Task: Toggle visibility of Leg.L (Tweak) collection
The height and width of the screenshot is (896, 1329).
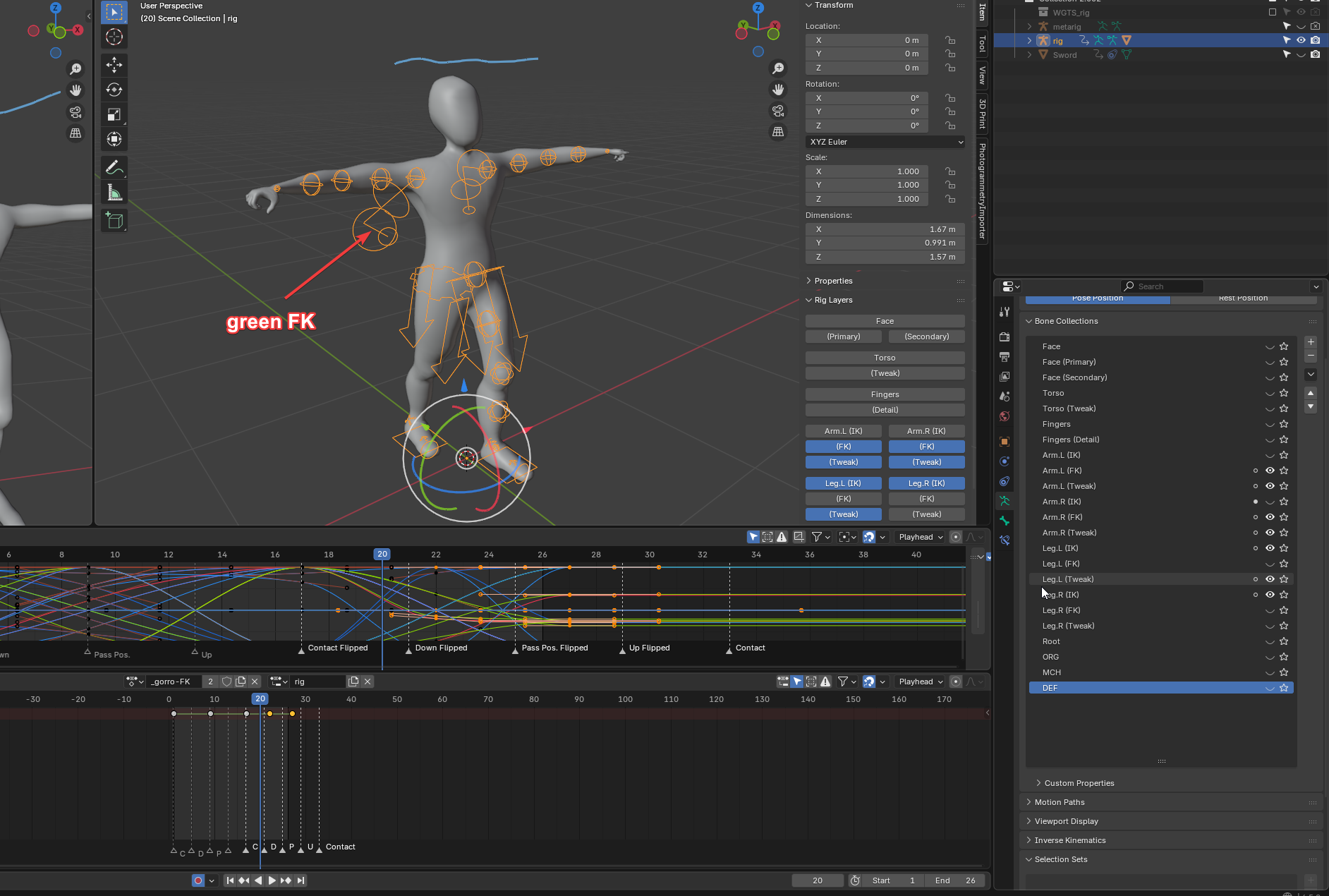Action: click(x=1270, y=579)
